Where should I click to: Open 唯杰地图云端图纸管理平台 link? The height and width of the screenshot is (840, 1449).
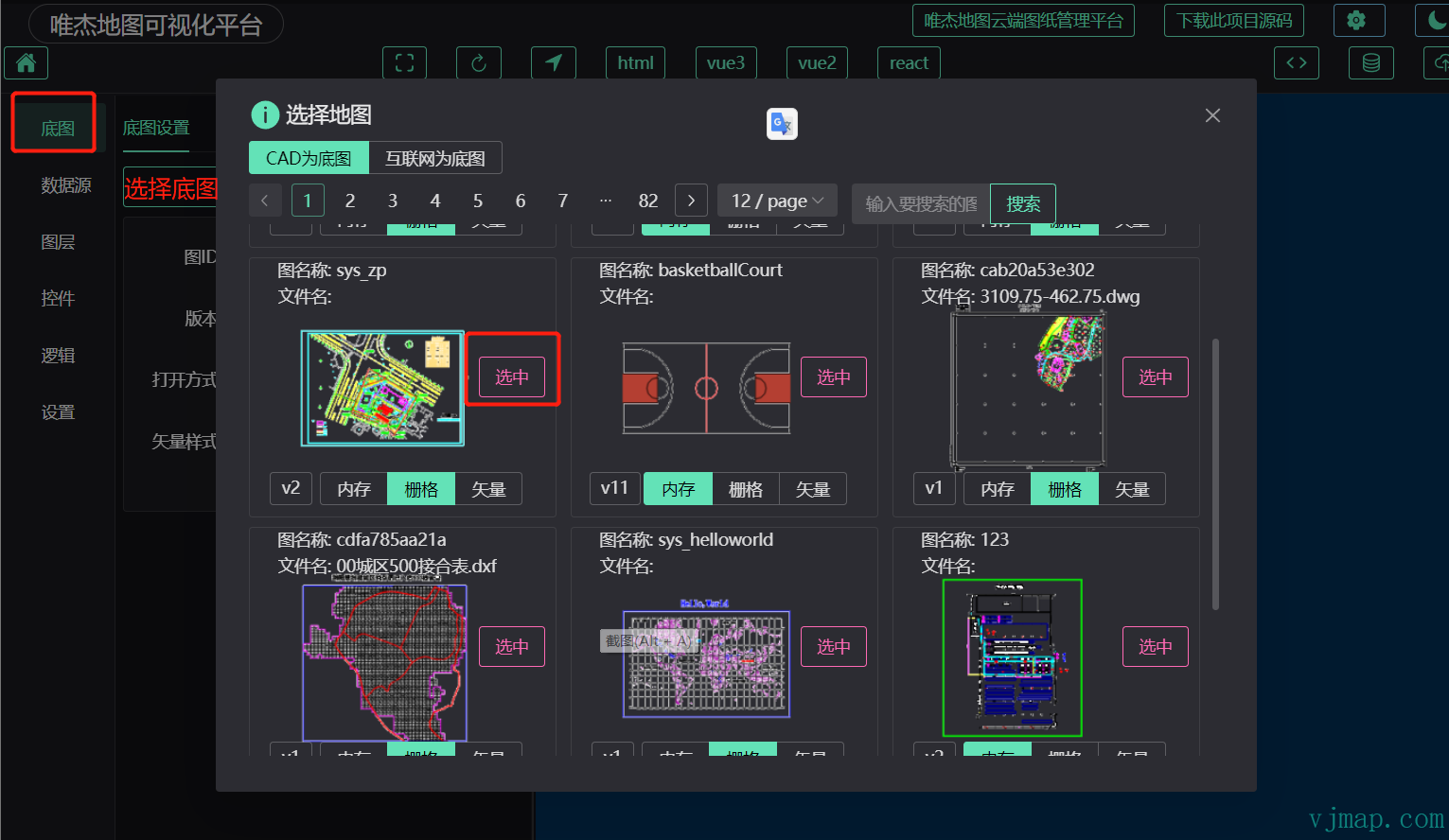click(x=1023, y=20)
